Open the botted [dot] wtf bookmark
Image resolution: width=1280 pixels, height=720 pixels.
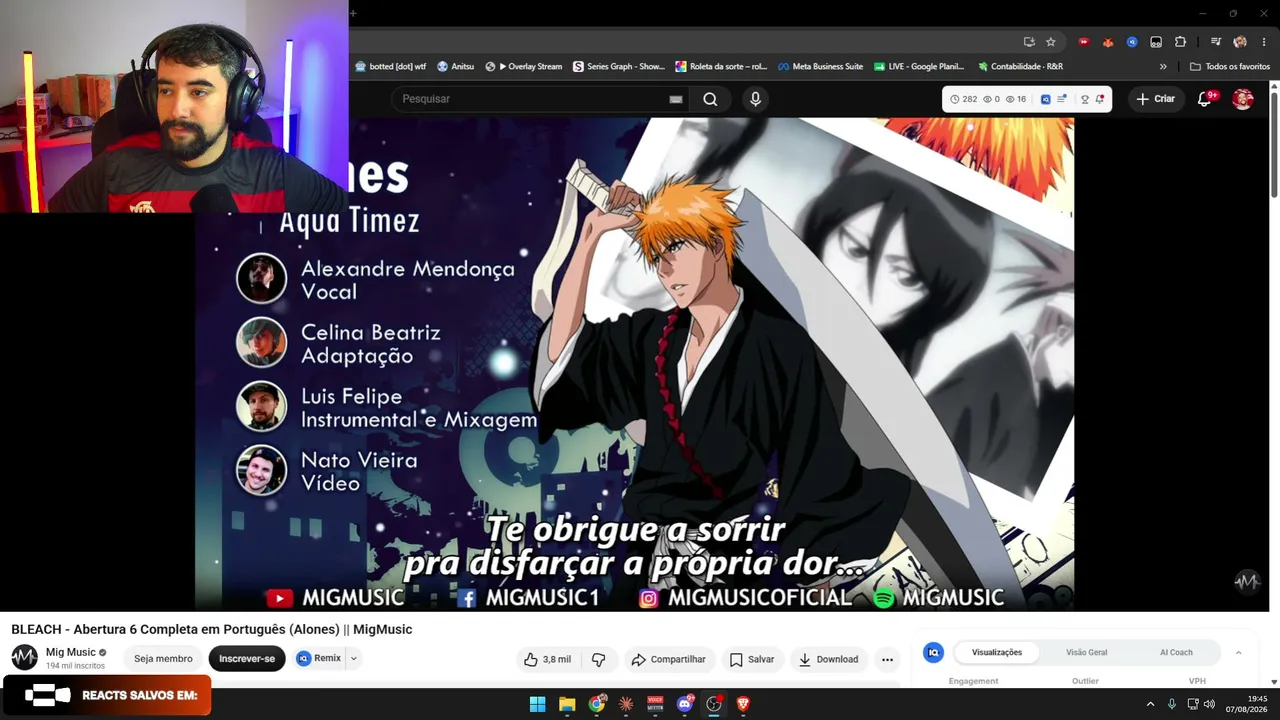[x=391, y=67]
